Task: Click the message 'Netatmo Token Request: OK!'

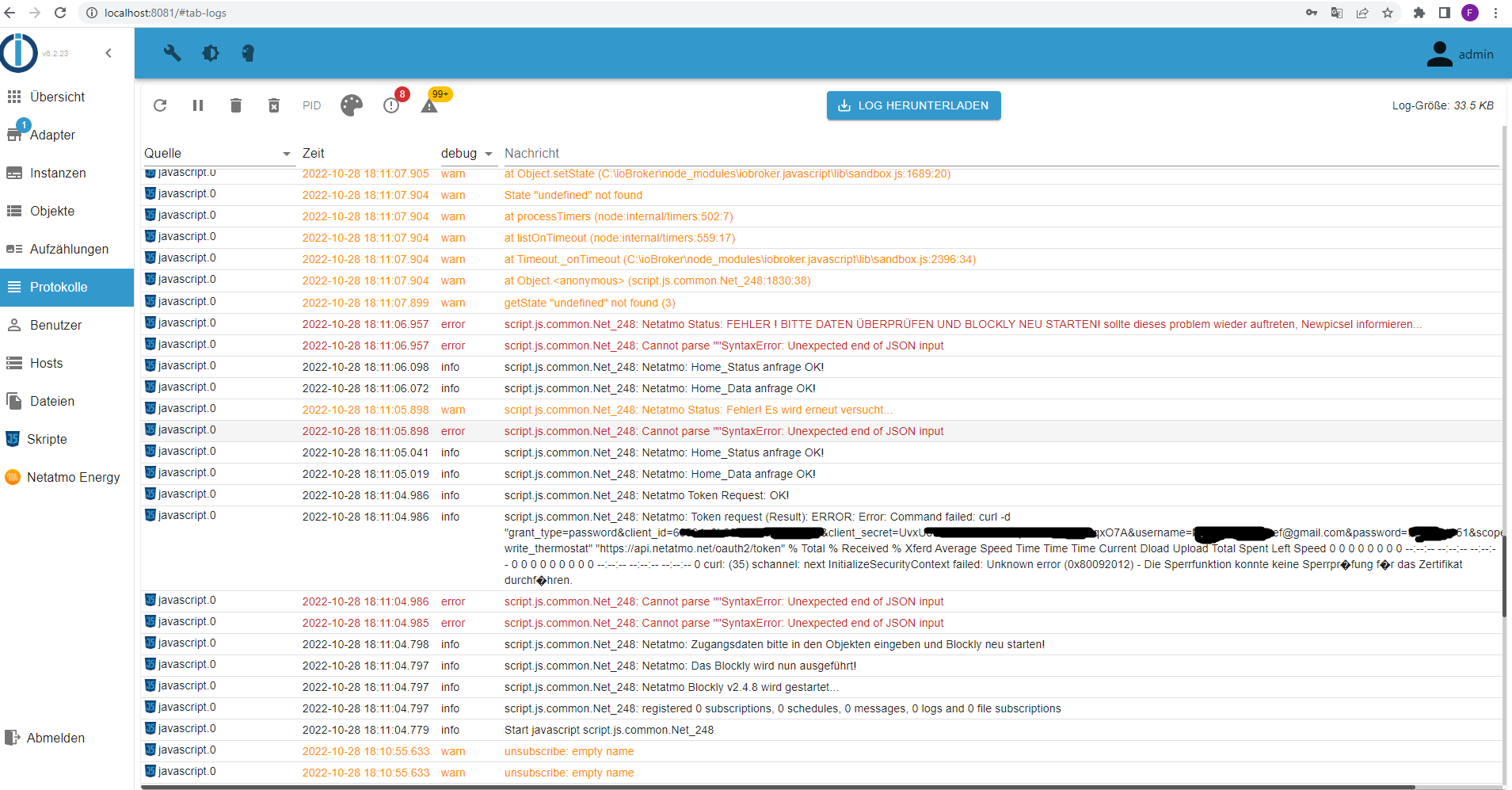Action: (x=646, y=495)
